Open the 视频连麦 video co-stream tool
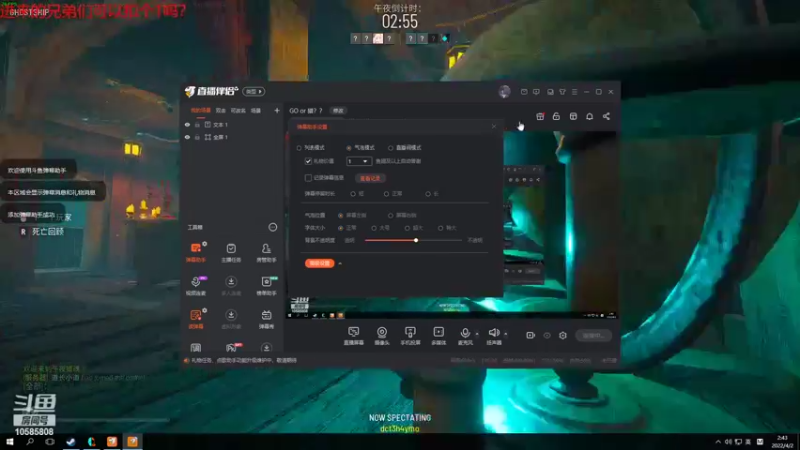 coord(195,285)
